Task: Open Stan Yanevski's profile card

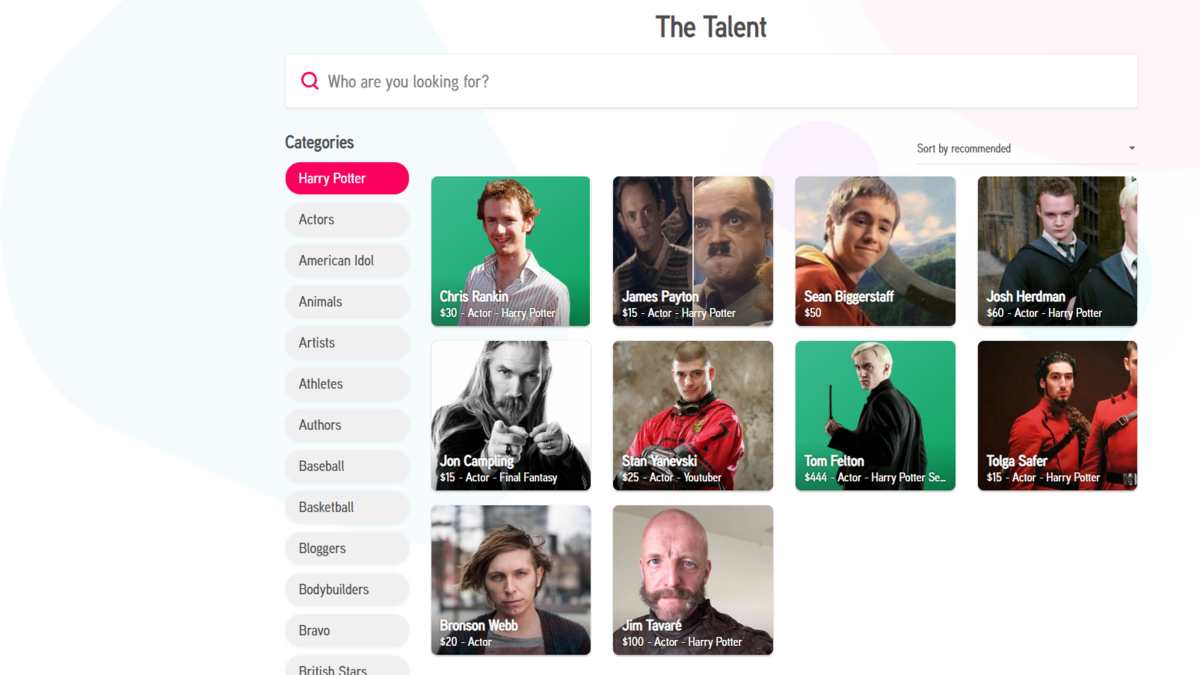Action: tap(693, 416)
